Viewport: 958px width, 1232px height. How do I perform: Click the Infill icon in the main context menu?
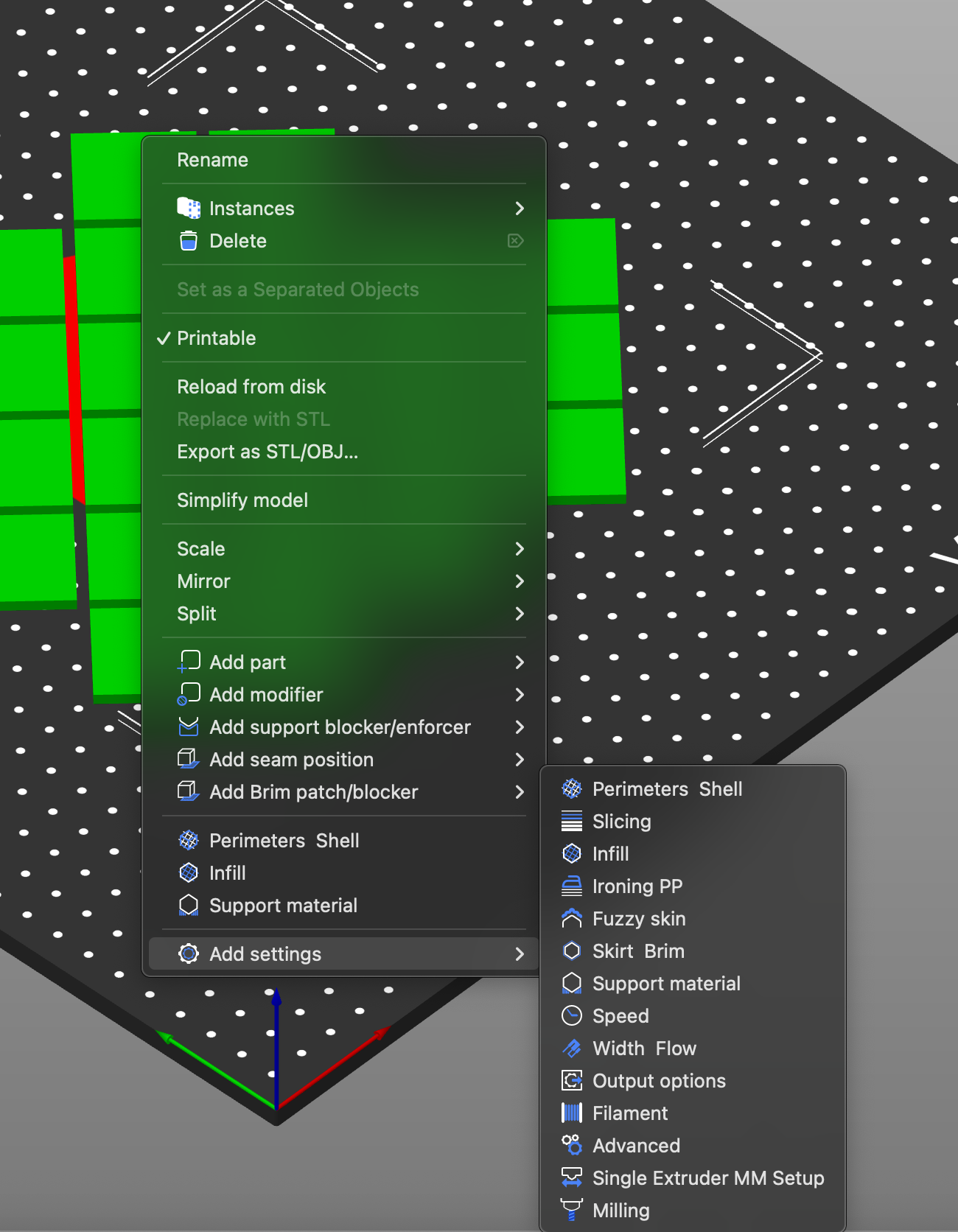189,872
